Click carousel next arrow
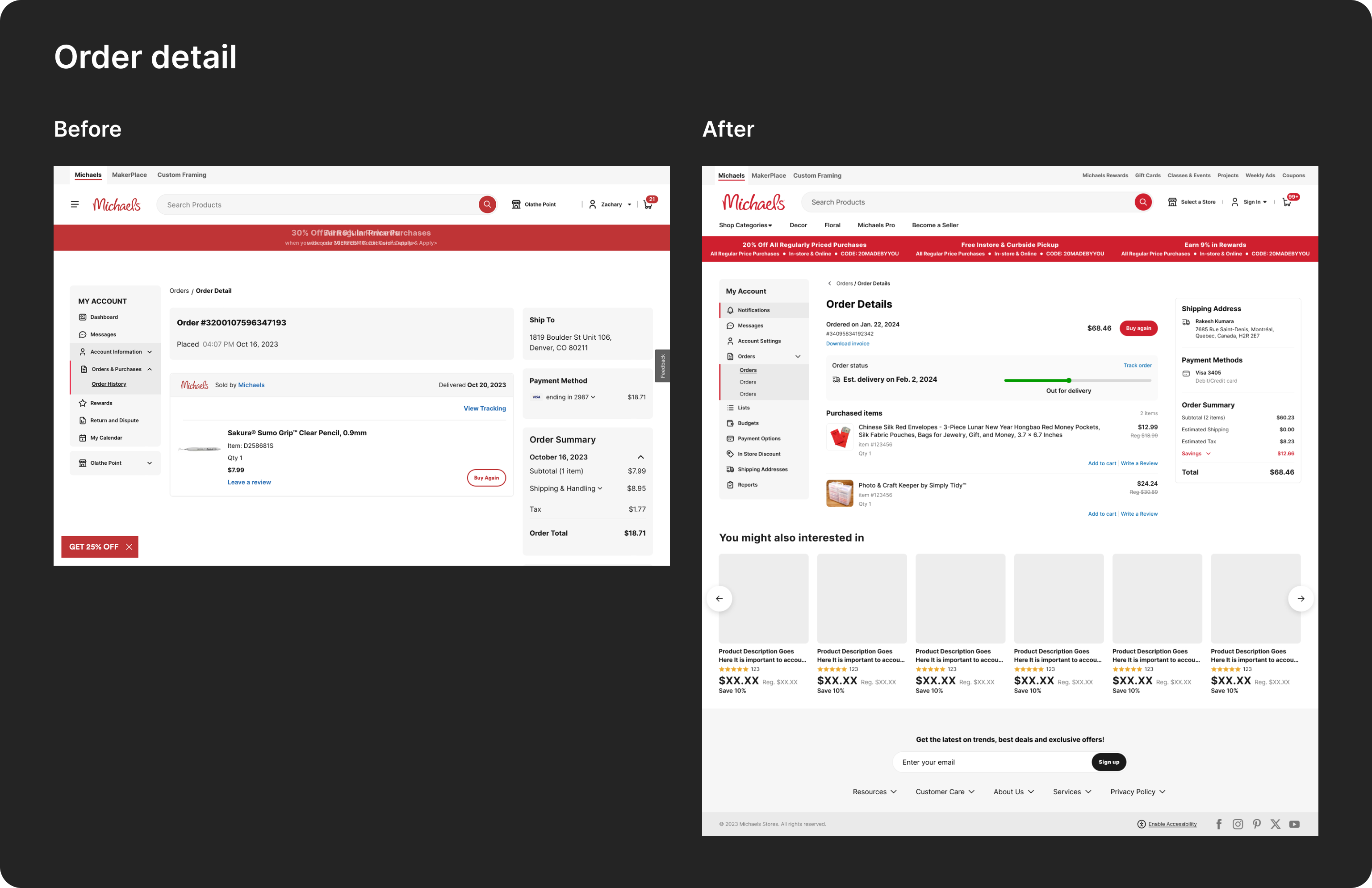The image size is (1372, 888). pyautogui.click(x=1301, y=599)
